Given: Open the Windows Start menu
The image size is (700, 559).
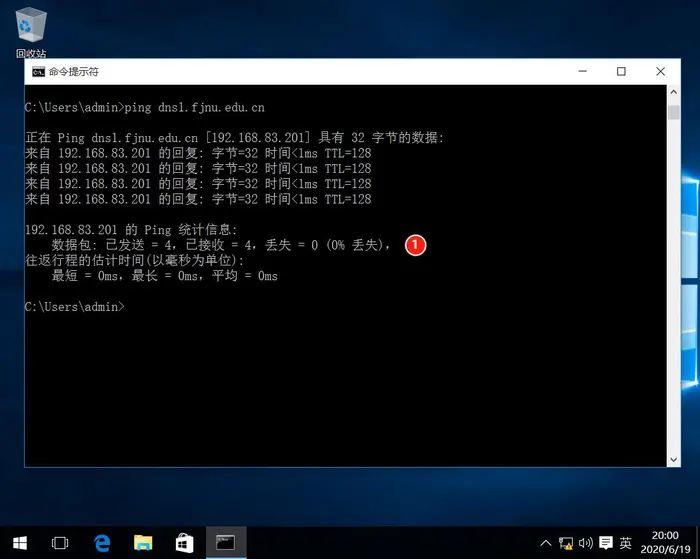Looking at the screenshot, I should click(x=20, y=543).
